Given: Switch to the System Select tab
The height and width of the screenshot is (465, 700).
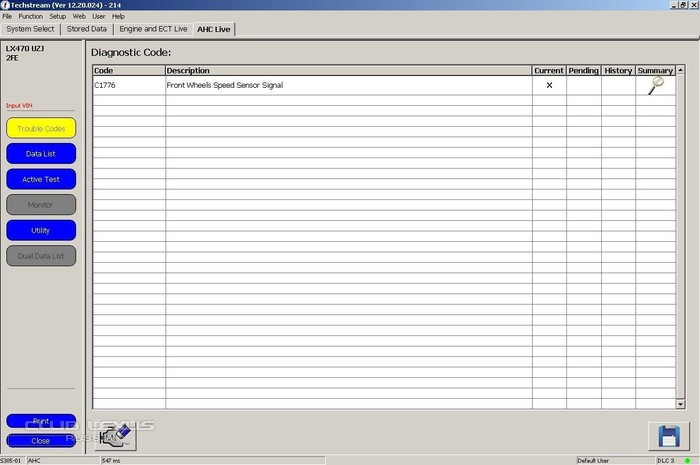Looking at the screenshot, I should pos(30,29).
